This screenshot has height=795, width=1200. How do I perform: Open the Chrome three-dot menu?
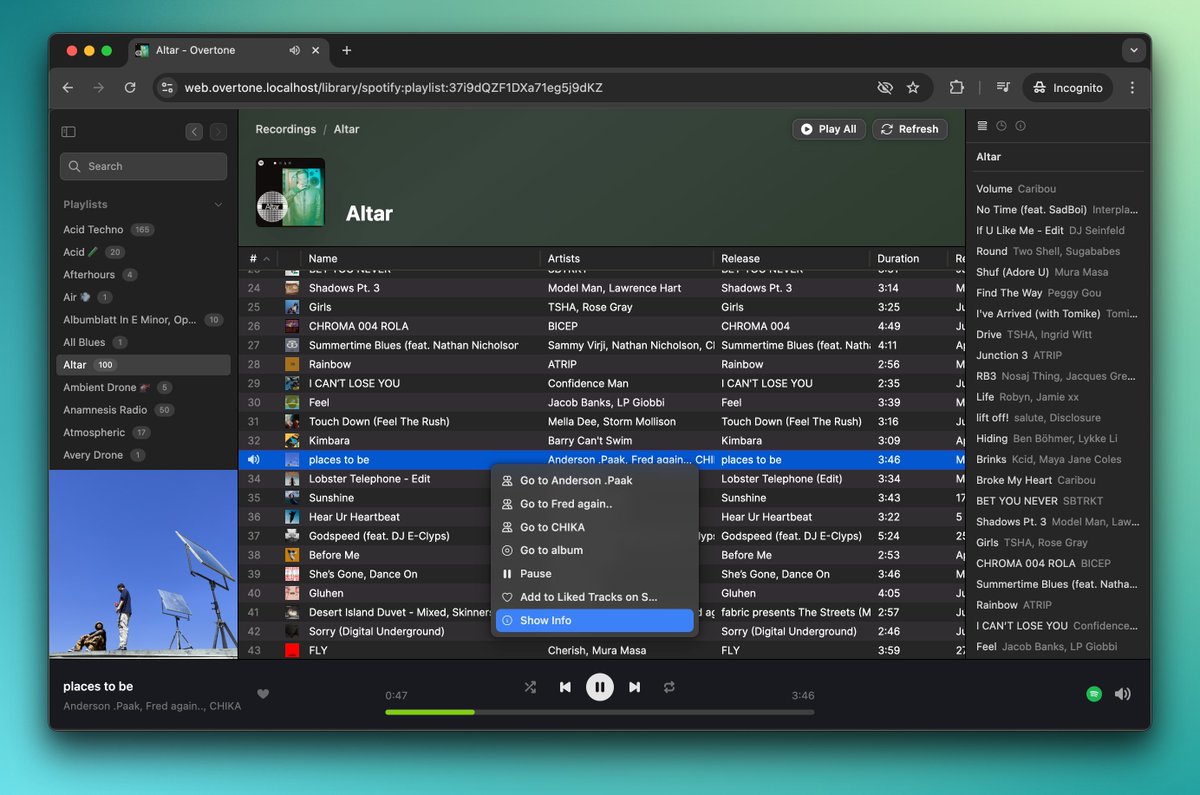(1132, 88)
